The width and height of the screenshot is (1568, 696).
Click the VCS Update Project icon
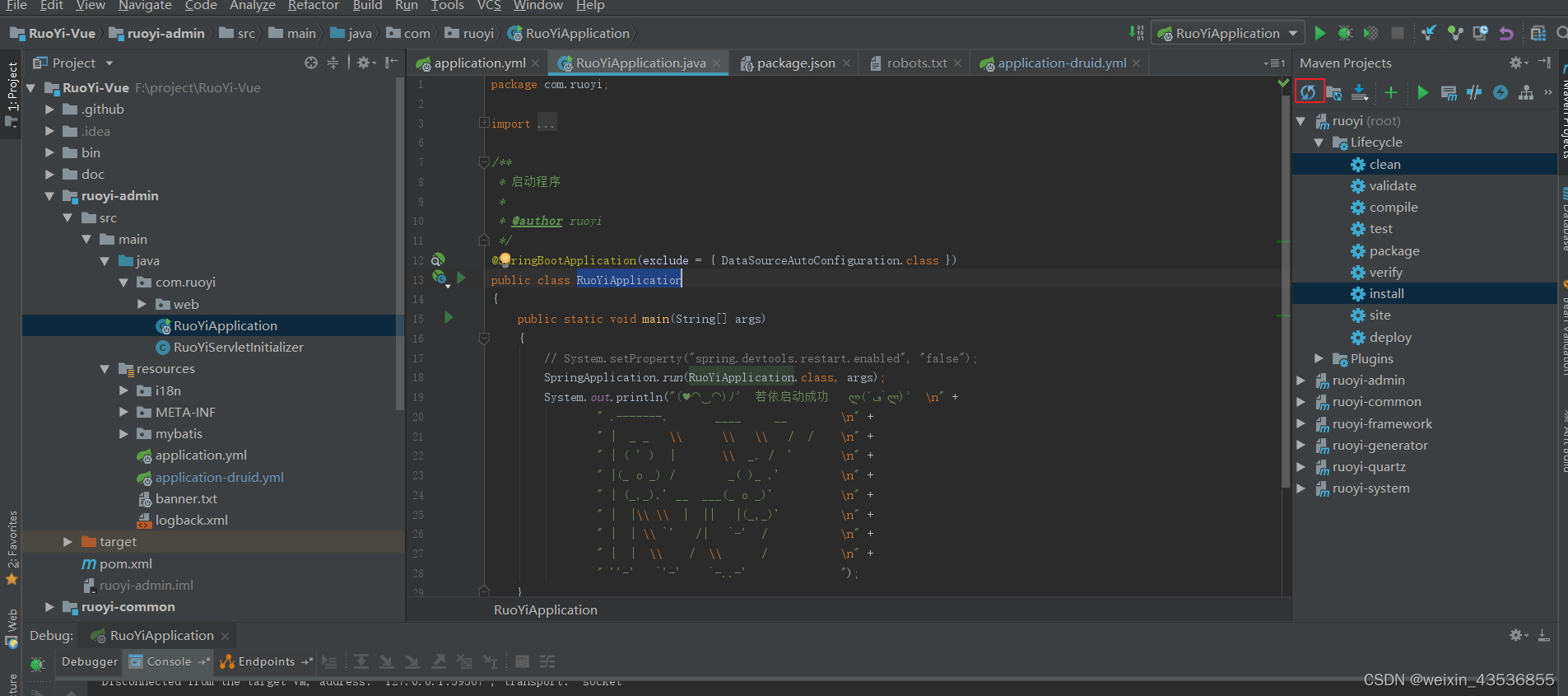(1429, 33)
